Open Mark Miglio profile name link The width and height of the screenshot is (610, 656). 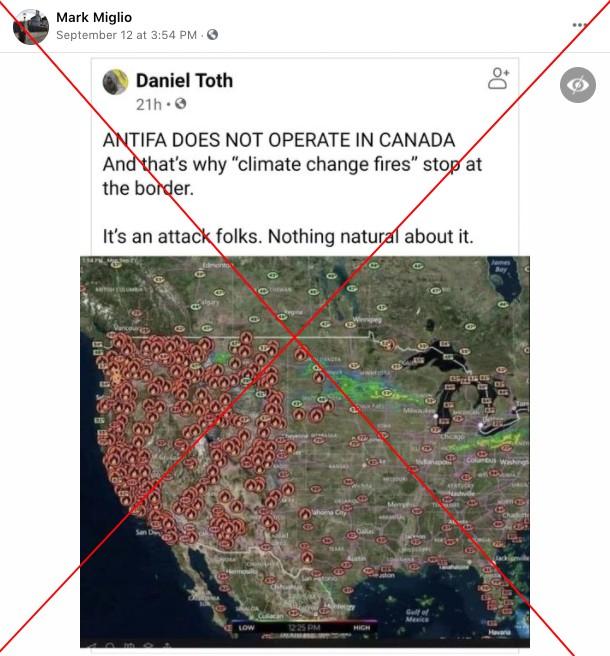[94, 17]
